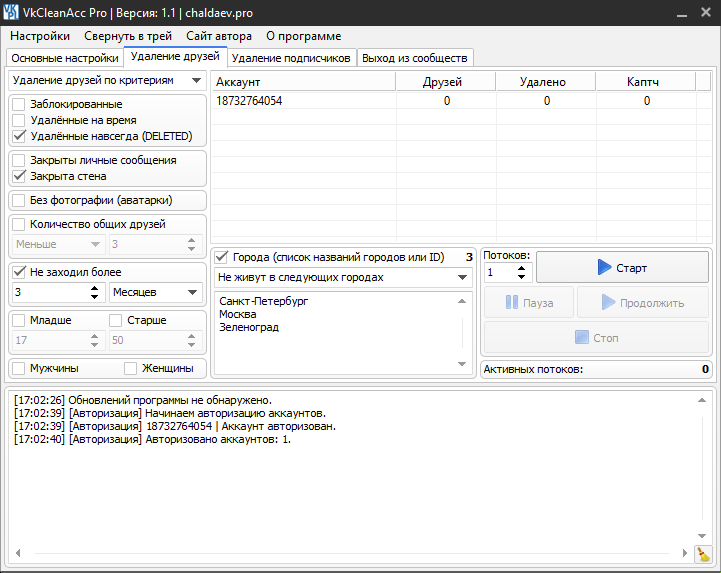Uncheck the Города filter checkbox
This screenshot has width=721, height=573.
222,257
